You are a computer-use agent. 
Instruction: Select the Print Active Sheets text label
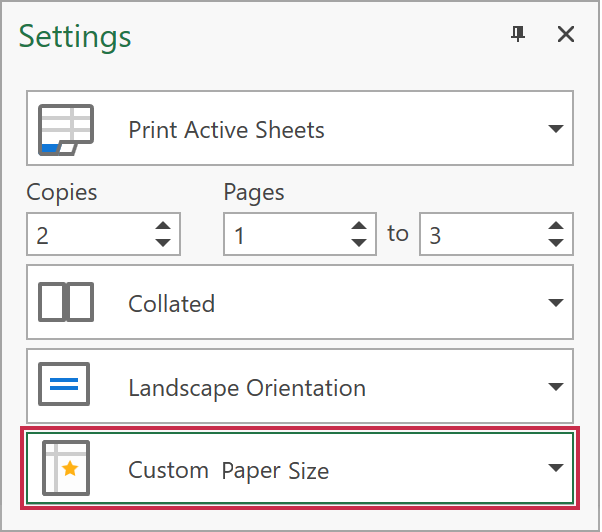pos(226,130)
